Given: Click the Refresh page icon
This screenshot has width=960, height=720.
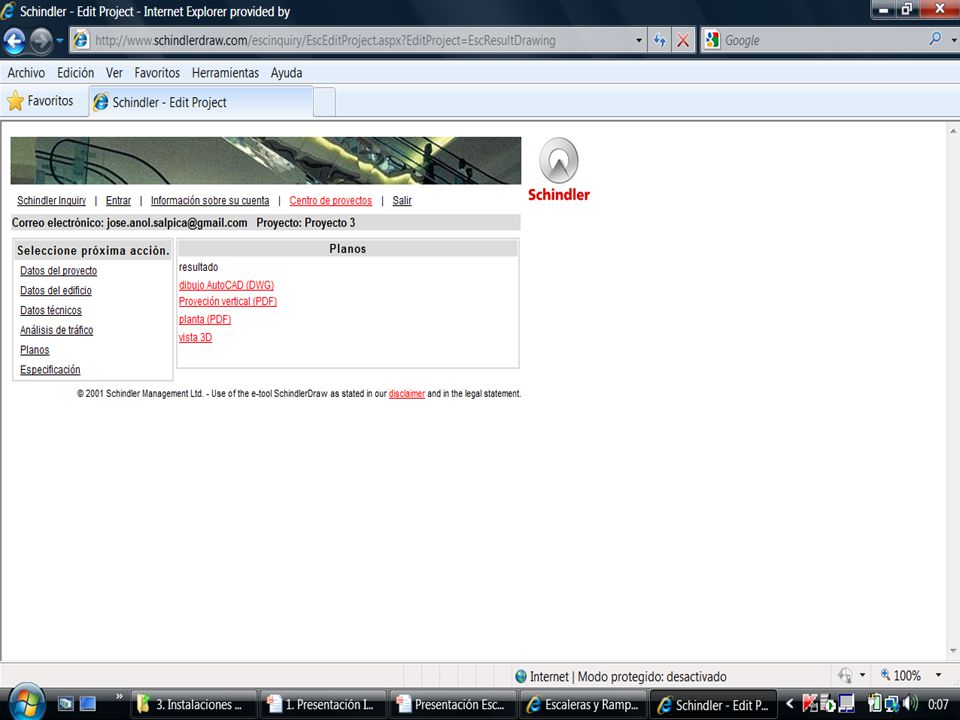Looking at the screenshot, I should point(659,40).
